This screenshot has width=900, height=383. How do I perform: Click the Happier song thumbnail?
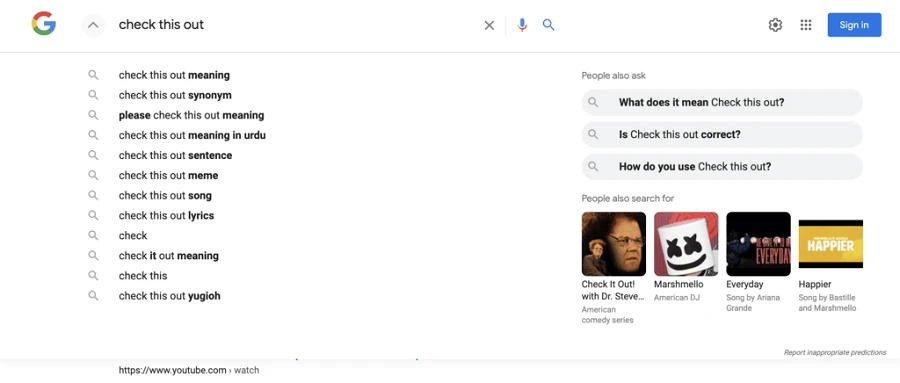pyautogui.click(x=831, y=244)
